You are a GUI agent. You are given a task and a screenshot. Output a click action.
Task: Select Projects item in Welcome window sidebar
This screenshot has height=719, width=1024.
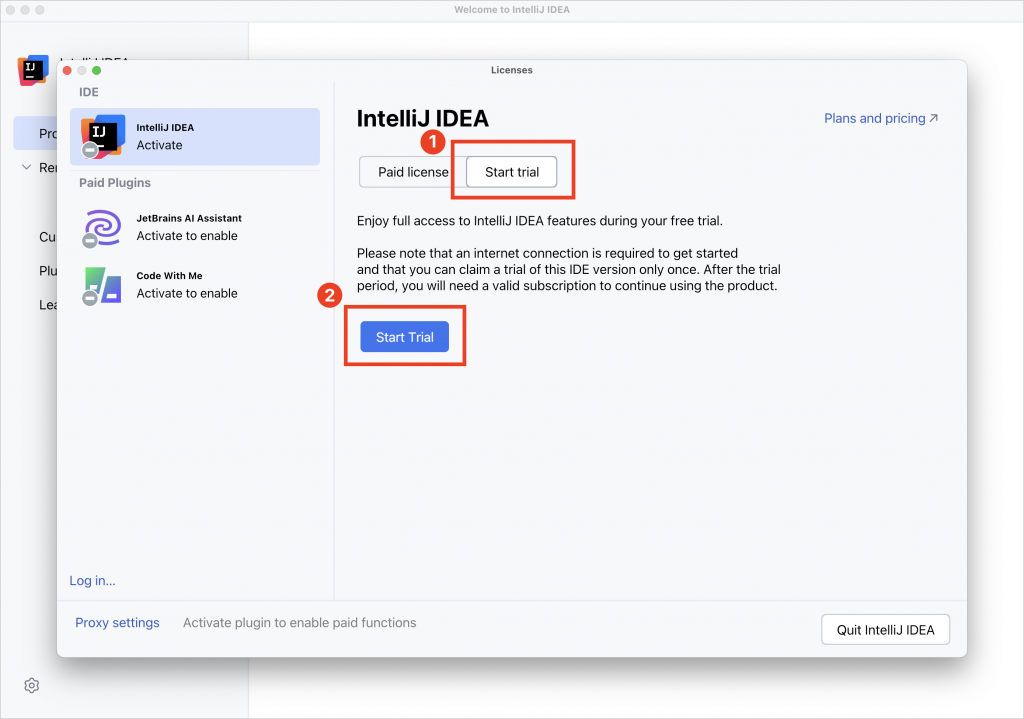pyautogui.click(x=35, y=133)
